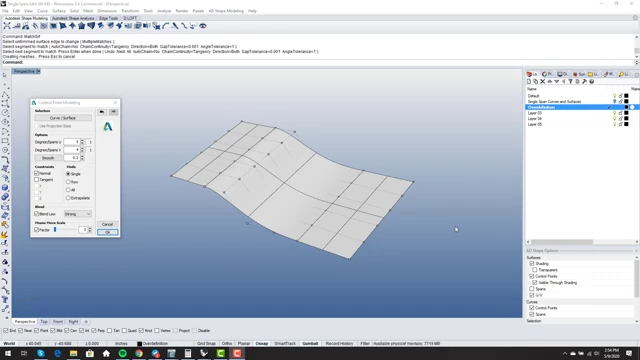Toggle Surfaces Shading checkbox in AD Shape Options
This screenshot has width=640, height=360.
pos(532,264)
